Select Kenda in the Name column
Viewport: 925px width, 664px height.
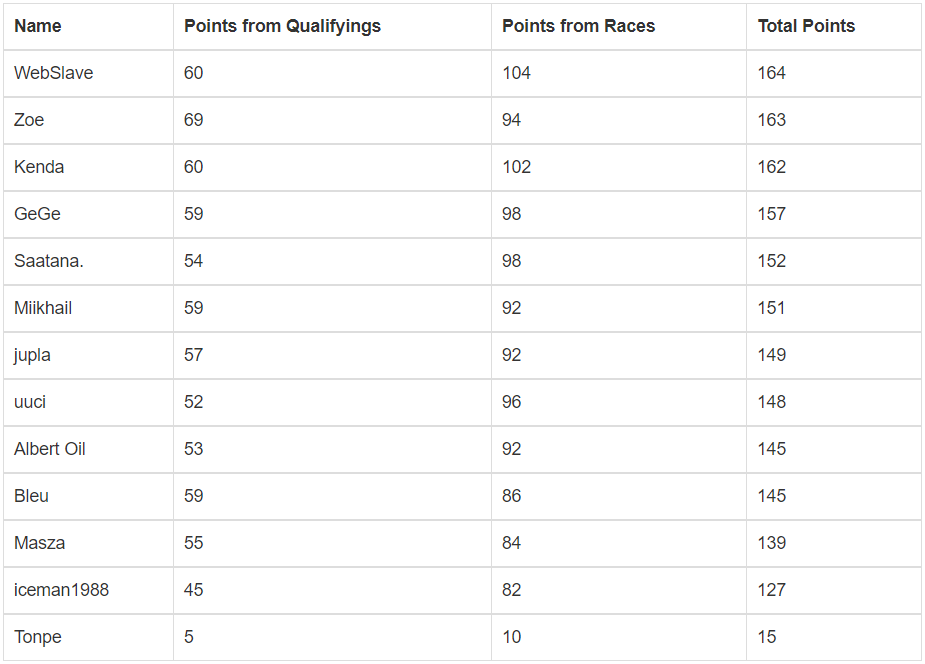pyautogui.click(x=39, y=167)
